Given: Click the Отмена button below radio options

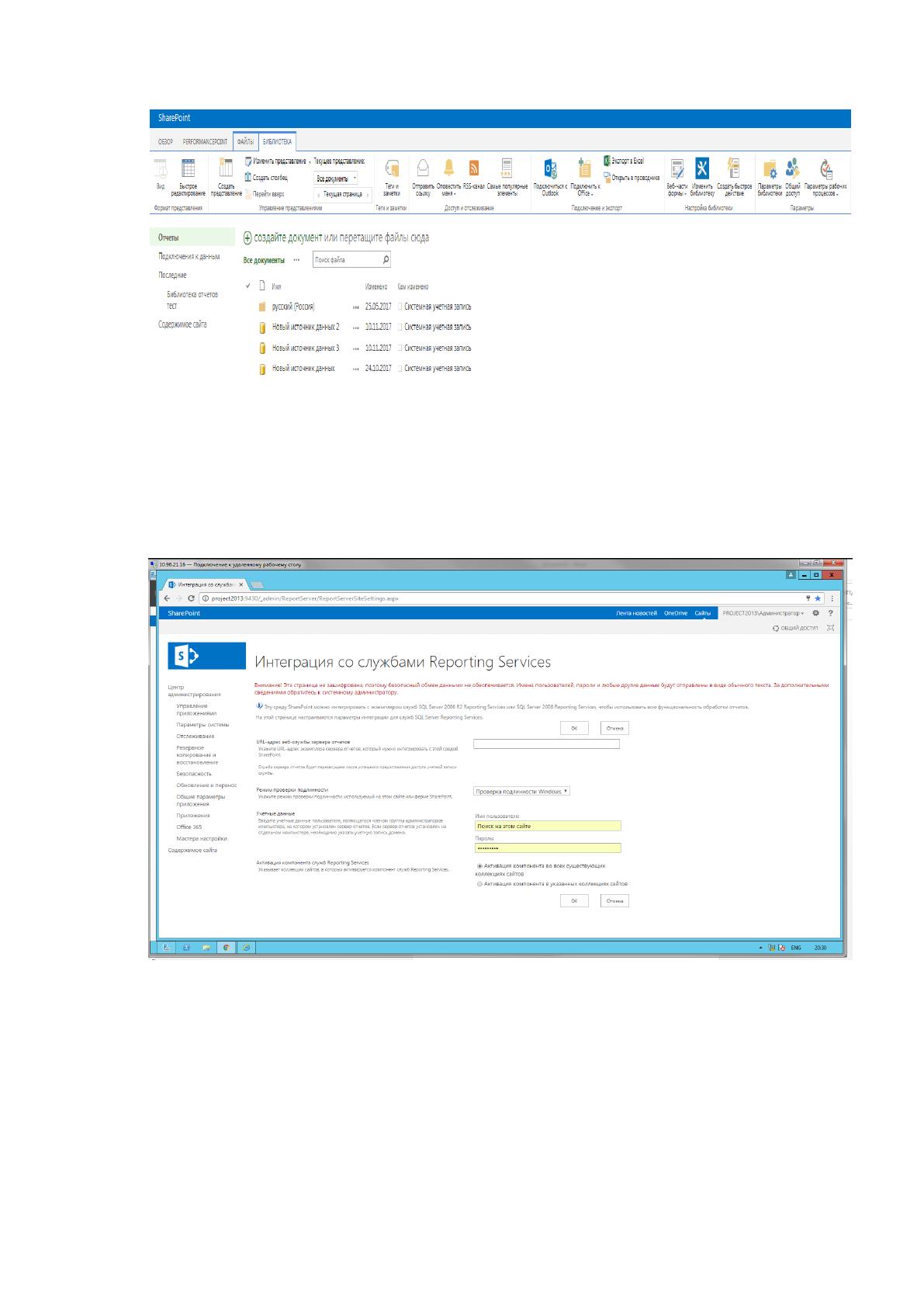Looking at the screenshot, I should tap(614, 901).
